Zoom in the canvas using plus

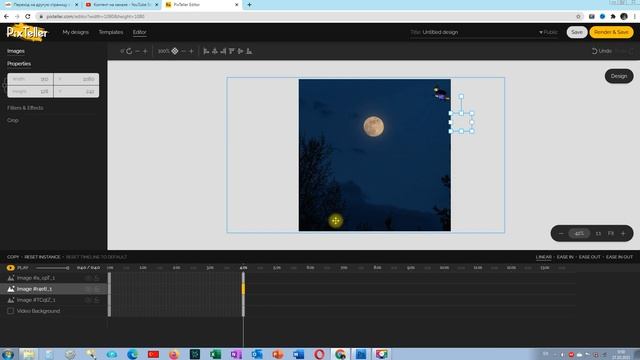pos(623,233)
